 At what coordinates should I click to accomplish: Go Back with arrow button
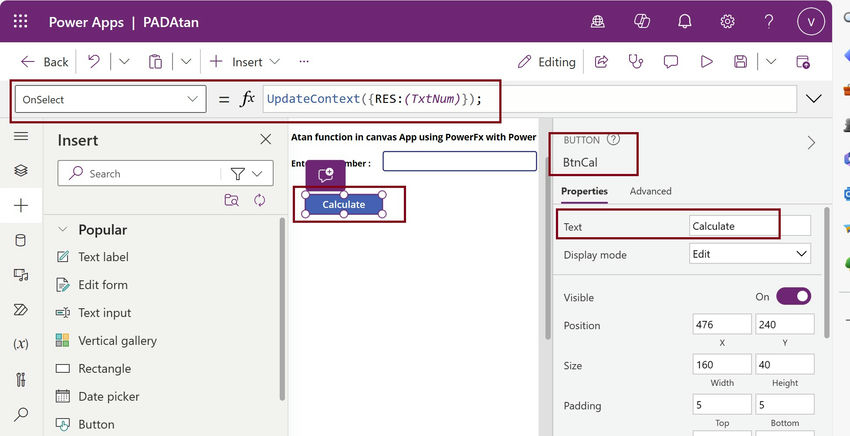tap(44, 62)
